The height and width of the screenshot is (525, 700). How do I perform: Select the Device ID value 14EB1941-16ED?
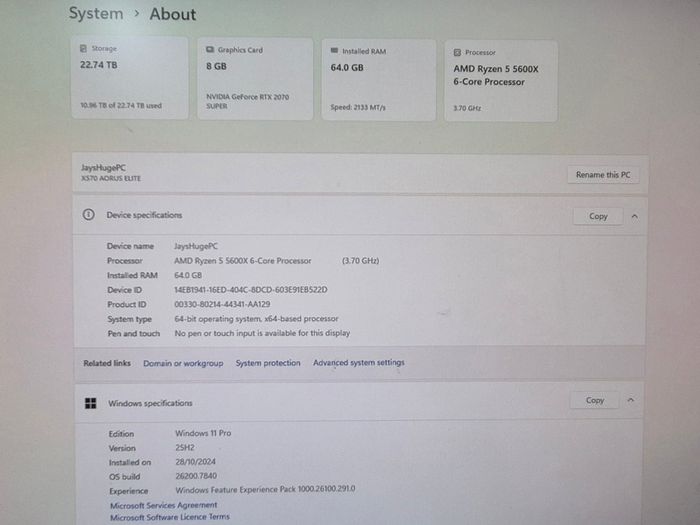[250, 290]
